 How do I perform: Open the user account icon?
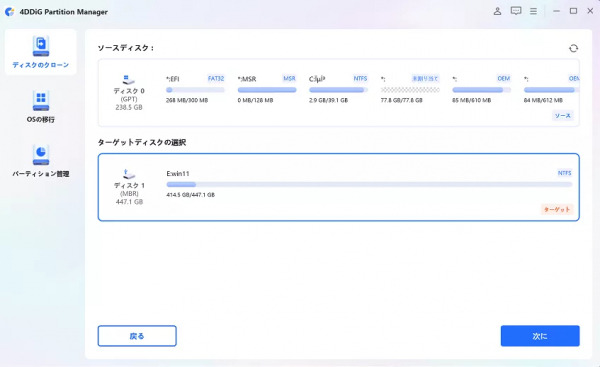tap(497, 11)
